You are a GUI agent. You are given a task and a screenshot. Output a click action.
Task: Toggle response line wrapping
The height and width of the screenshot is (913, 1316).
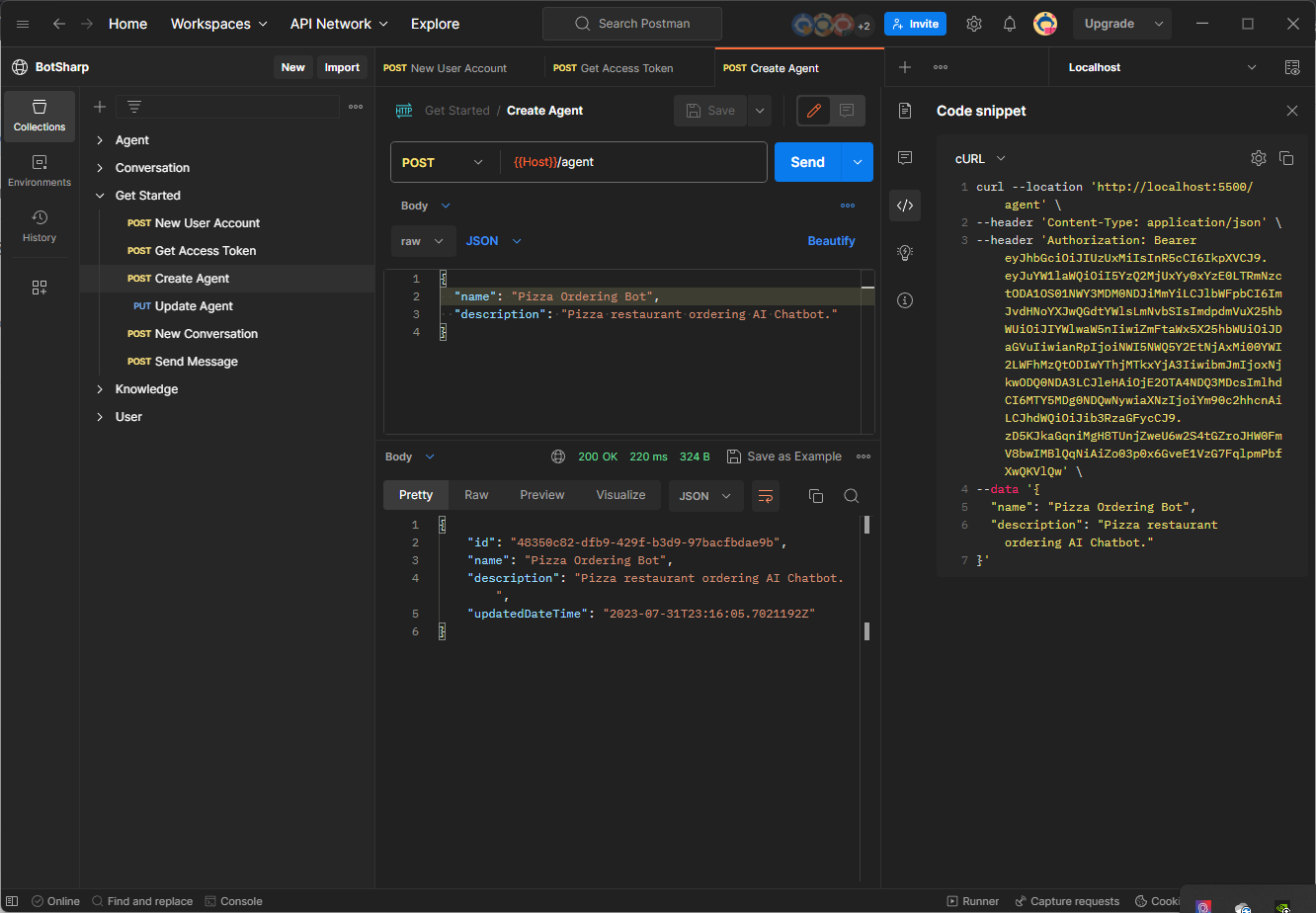point(766,496)
